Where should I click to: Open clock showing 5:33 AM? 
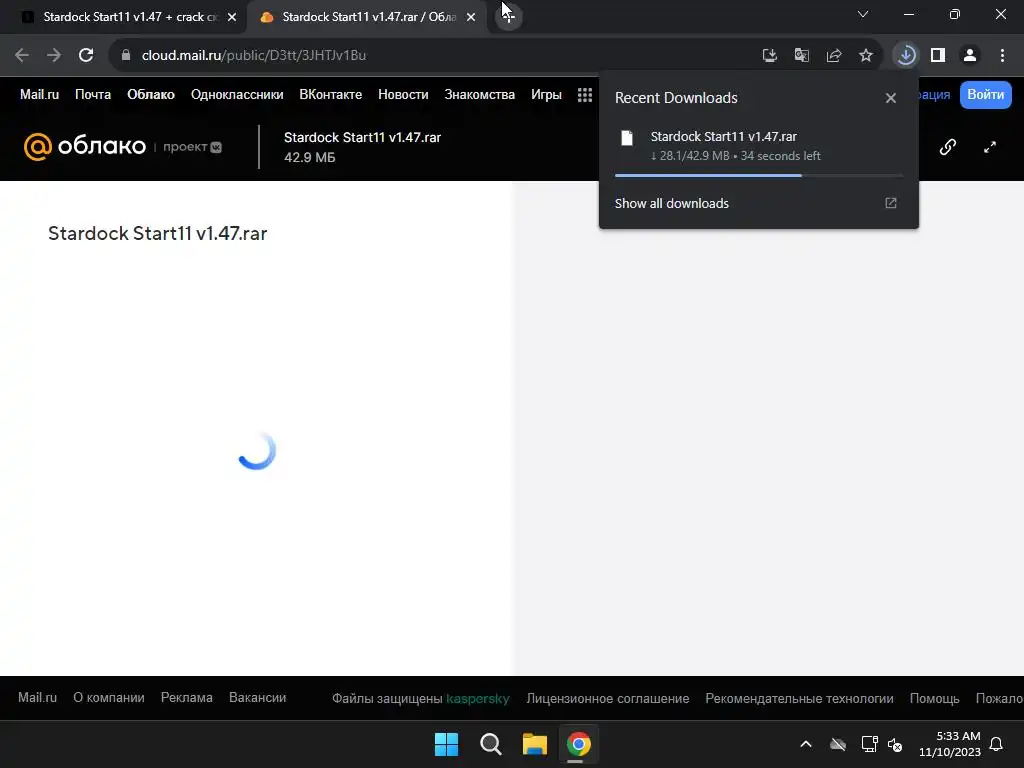coord(950,744)
